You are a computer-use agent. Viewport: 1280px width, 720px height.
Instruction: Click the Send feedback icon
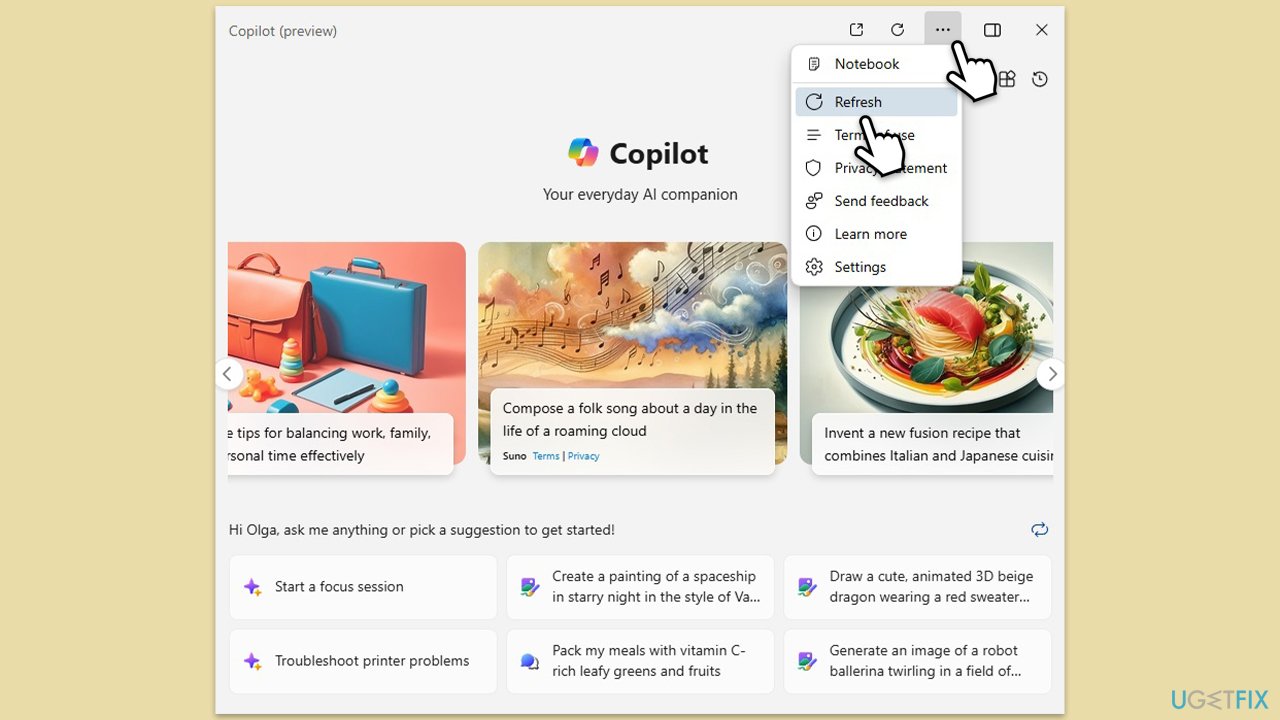tap(814, 201)
